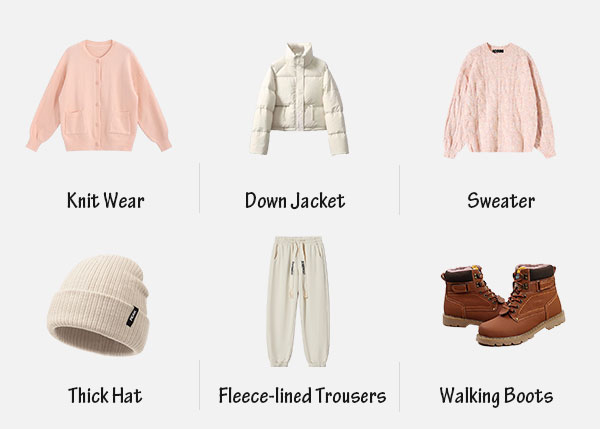Image resolution: width=600 pixels, height=429 pixels.
Task: Click the left pocket of the pink cardigan
Action: point(75,122)
